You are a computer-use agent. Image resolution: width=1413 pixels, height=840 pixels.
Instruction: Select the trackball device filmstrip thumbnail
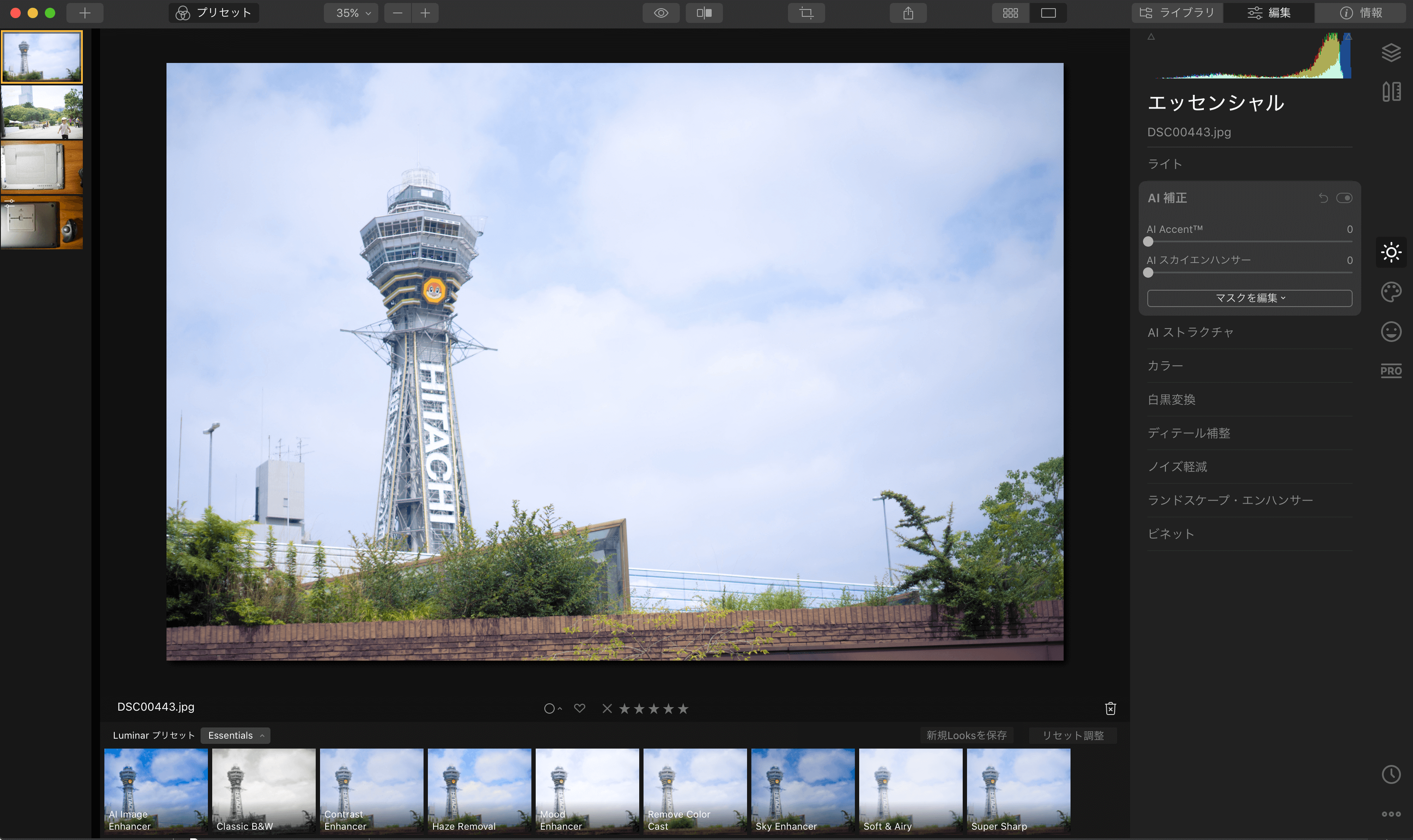point(42,223)
